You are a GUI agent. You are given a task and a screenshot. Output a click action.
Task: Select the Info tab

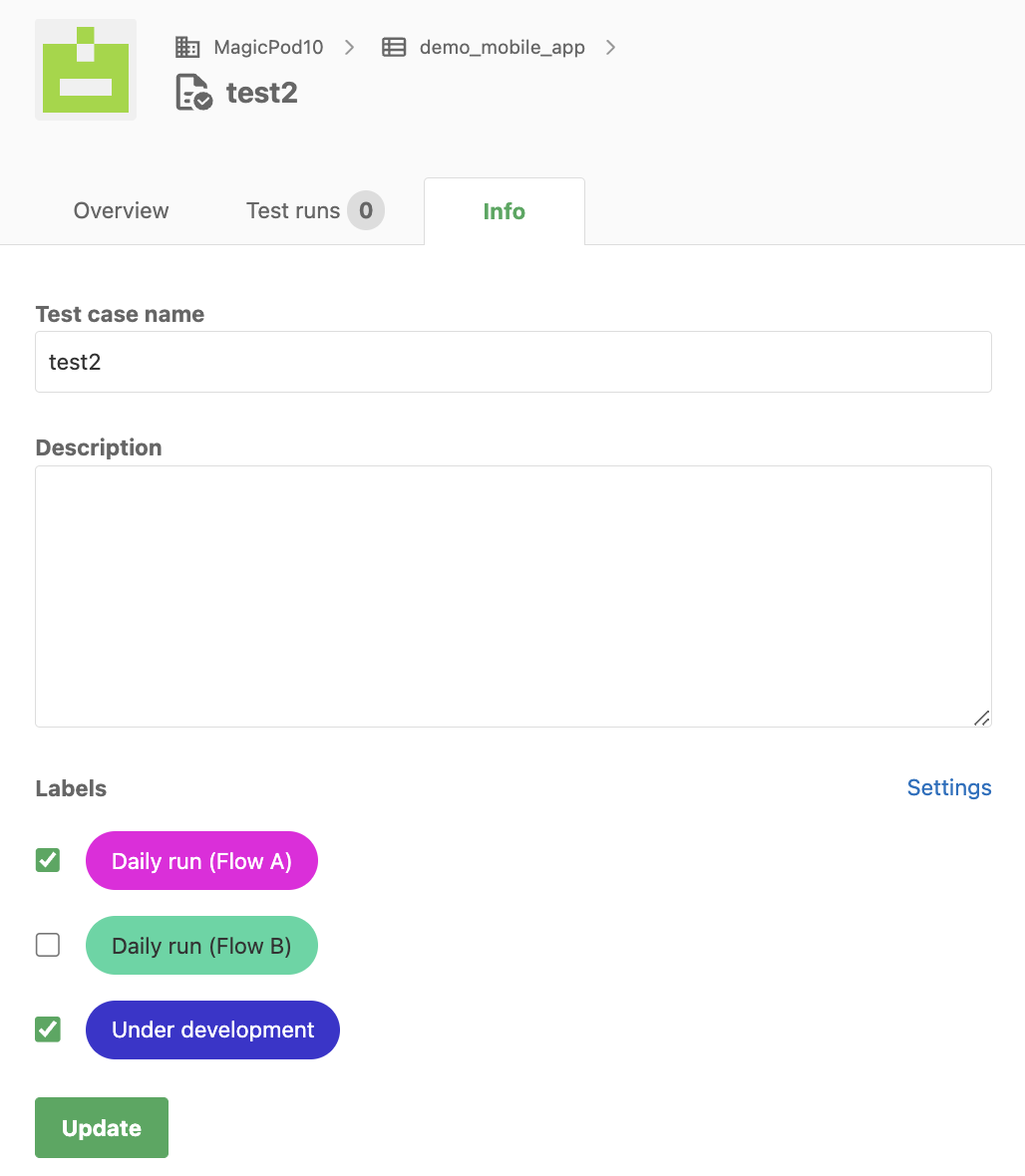point(505,211)
